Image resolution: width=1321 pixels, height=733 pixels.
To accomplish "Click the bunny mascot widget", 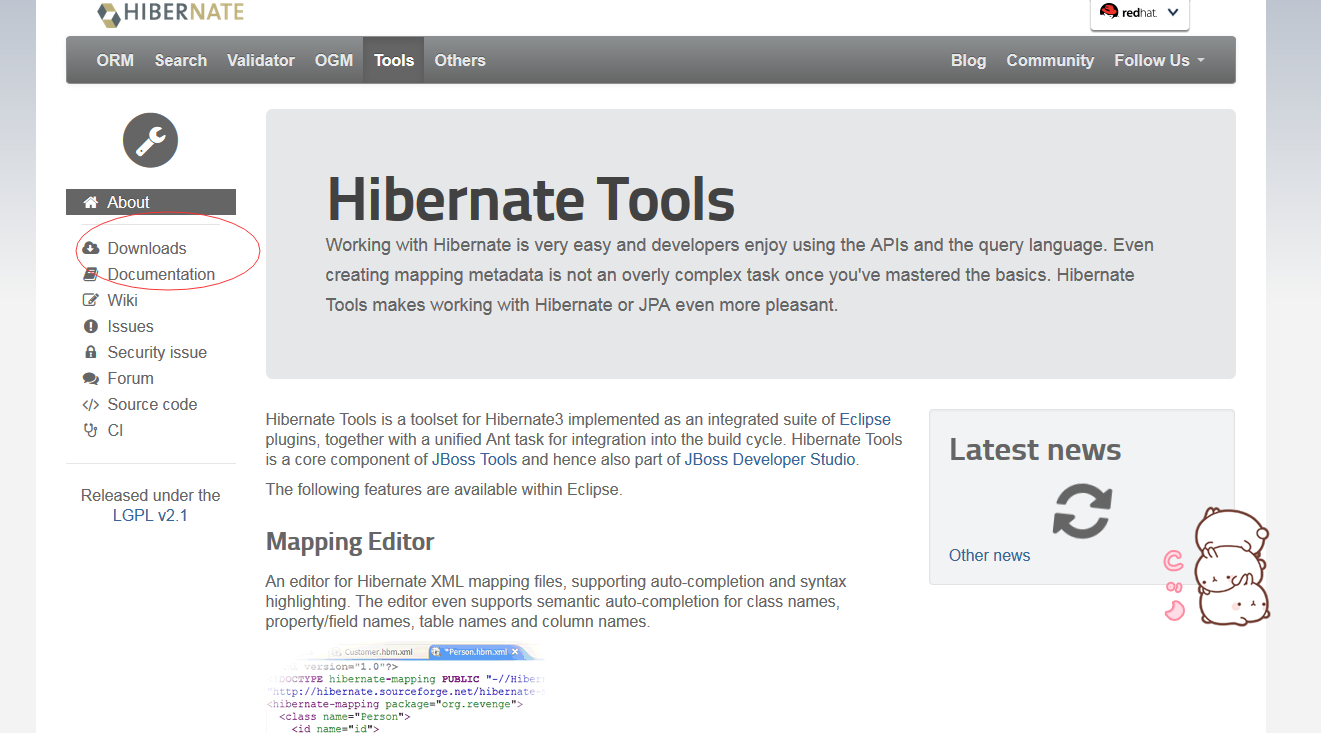I will (1230, 566).
